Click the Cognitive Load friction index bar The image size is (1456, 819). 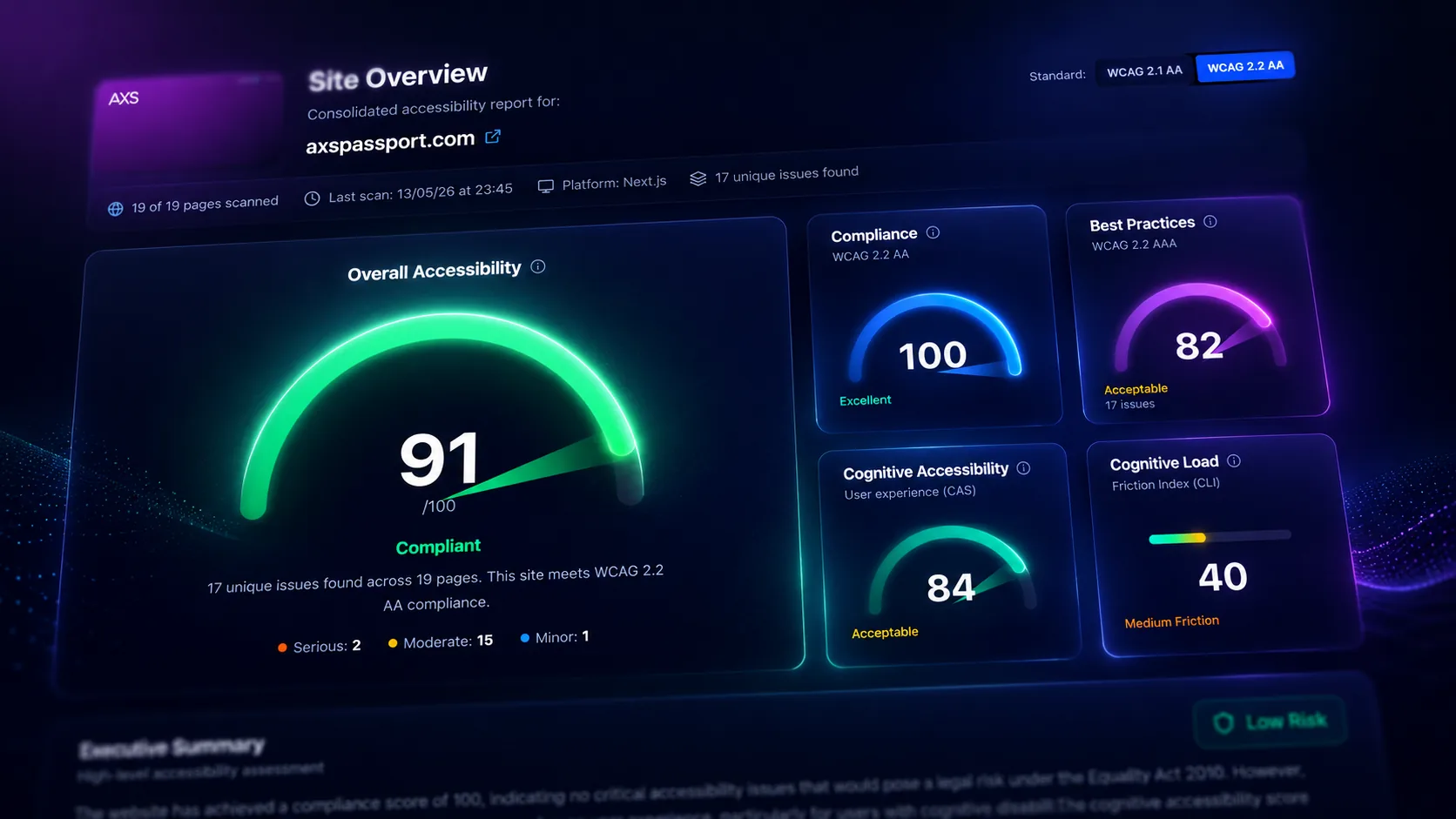(x=1220, y=537)
